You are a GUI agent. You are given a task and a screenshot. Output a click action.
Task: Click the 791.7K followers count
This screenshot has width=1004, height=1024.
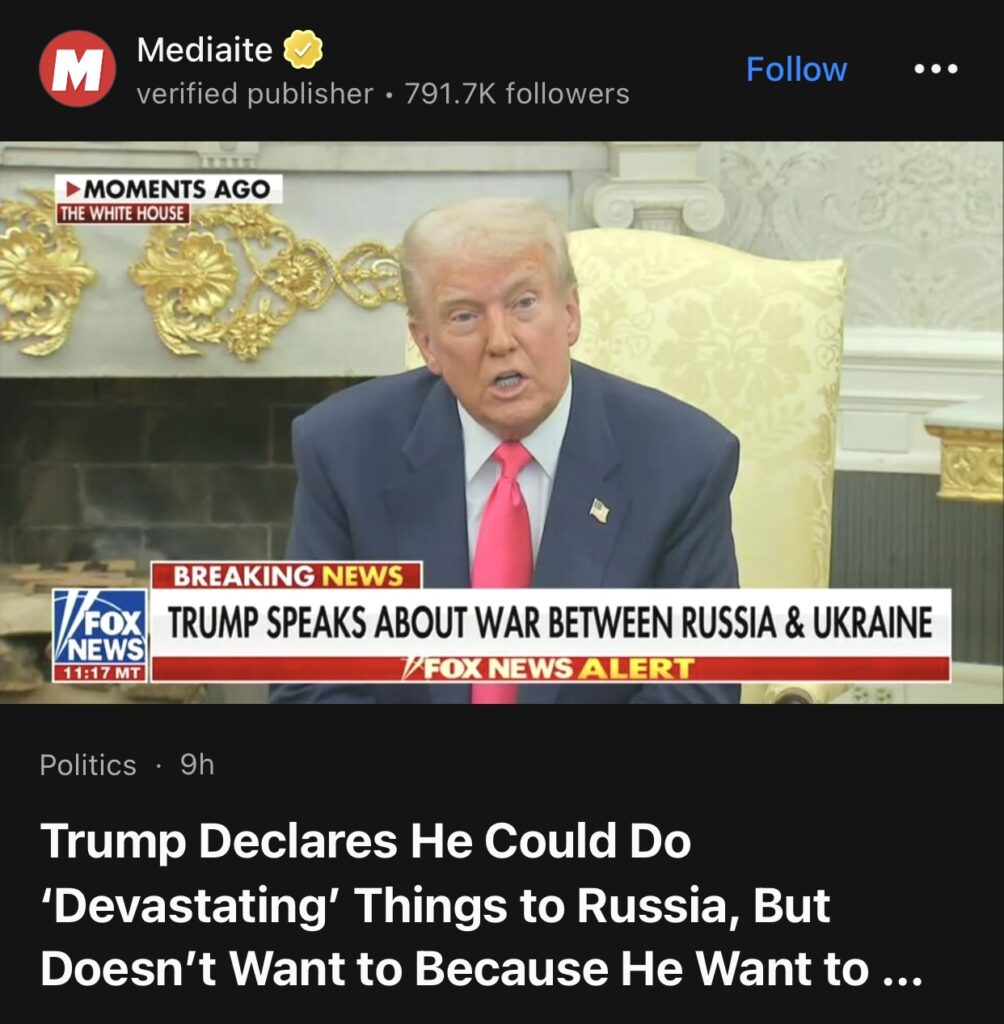[517, 94]
